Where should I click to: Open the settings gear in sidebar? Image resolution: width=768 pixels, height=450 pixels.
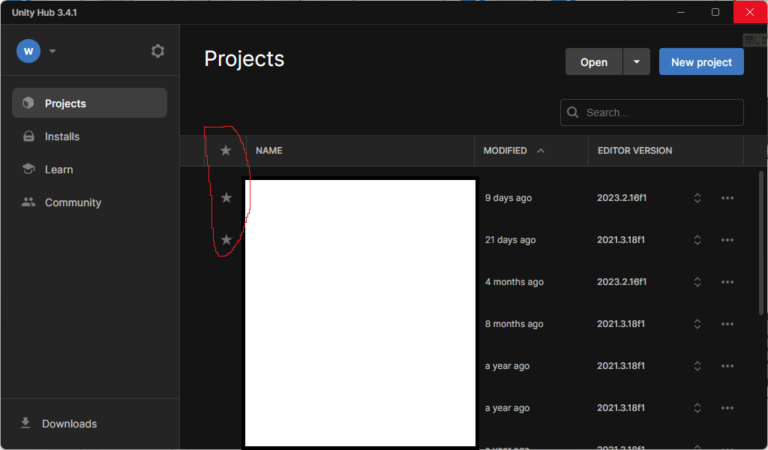157,51
